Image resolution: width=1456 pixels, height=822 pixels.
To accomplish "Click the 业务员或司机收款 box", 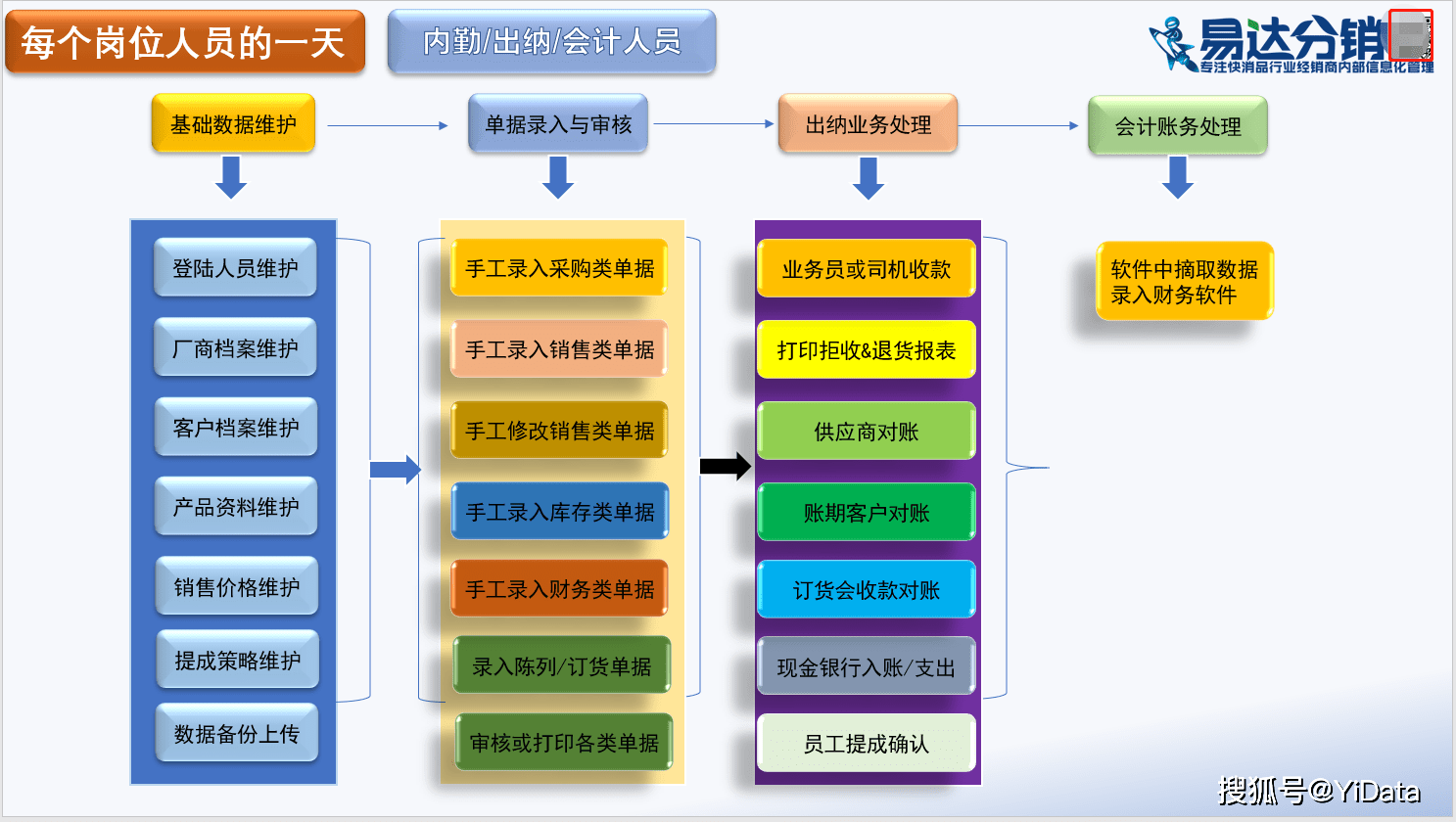I will click(867, 269).
